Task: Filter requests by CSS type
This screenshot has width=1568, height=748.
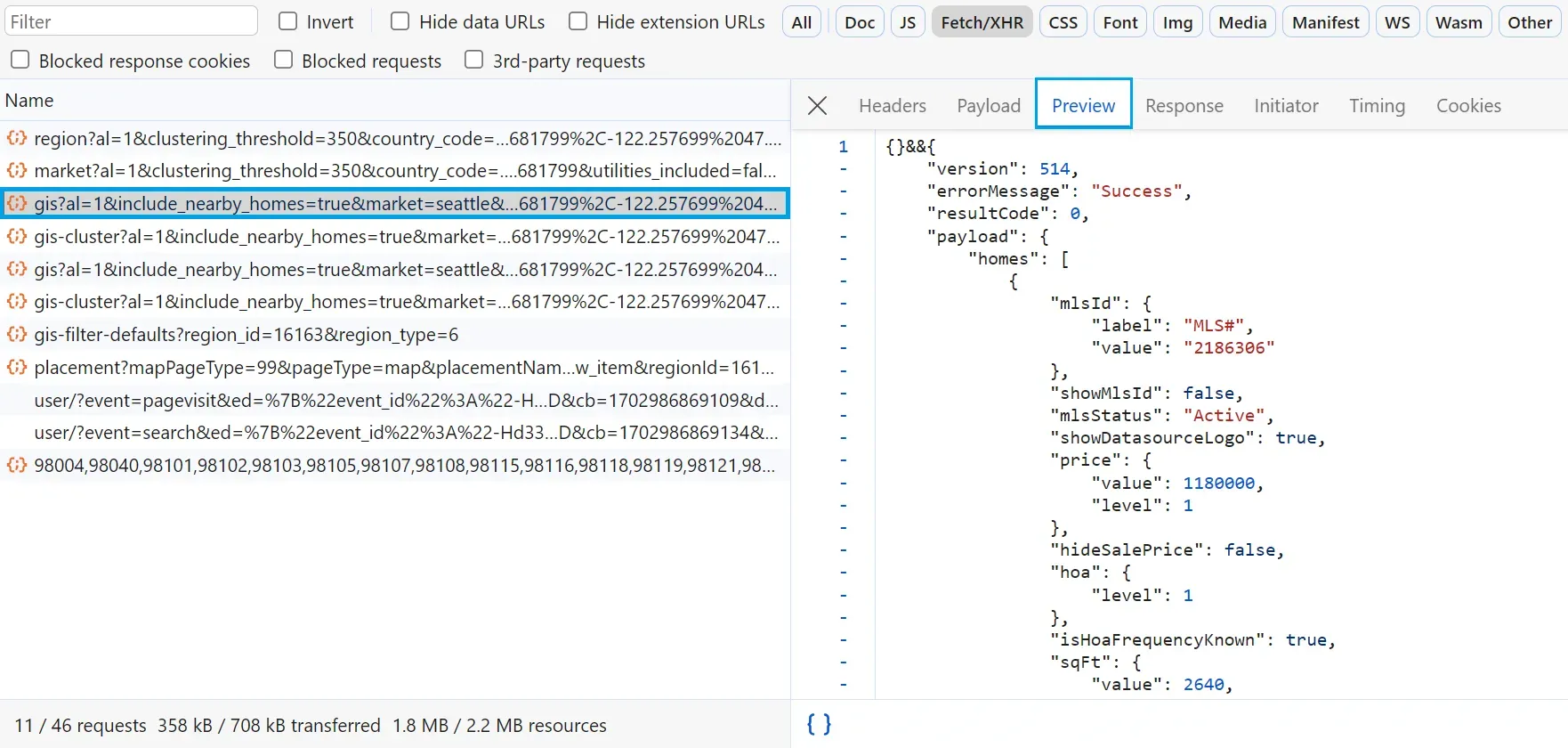Action: pyautogui.click(x=1063, y=22)
